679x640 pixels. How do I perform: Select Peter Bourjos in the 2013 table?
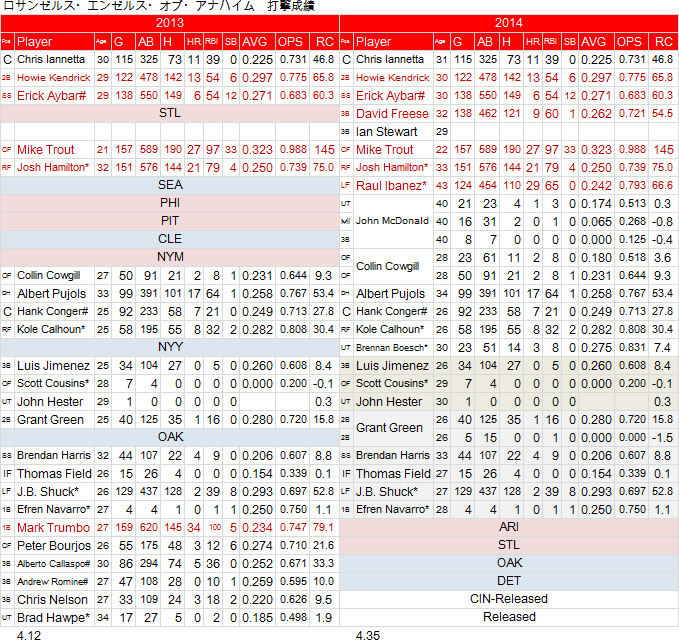(54, 546)
